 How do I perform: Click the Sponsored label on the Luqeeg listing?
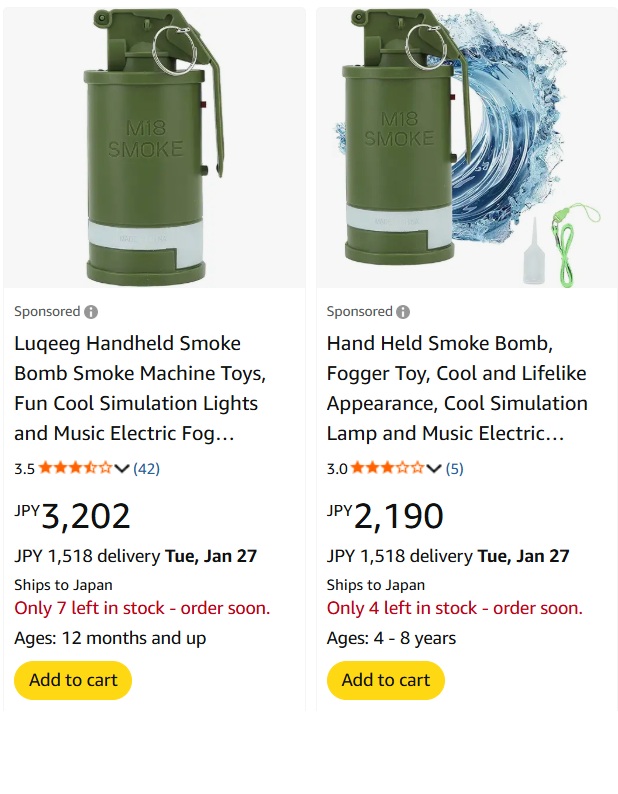(47, 312)
